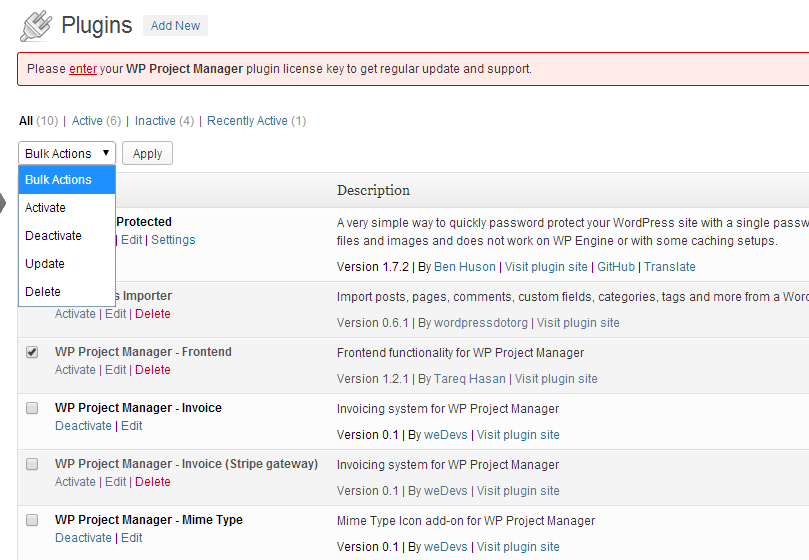Open Ben Huson author link
Image resolution: width=809 pixels, height=560 pixels.
click(x=464, y=267)
